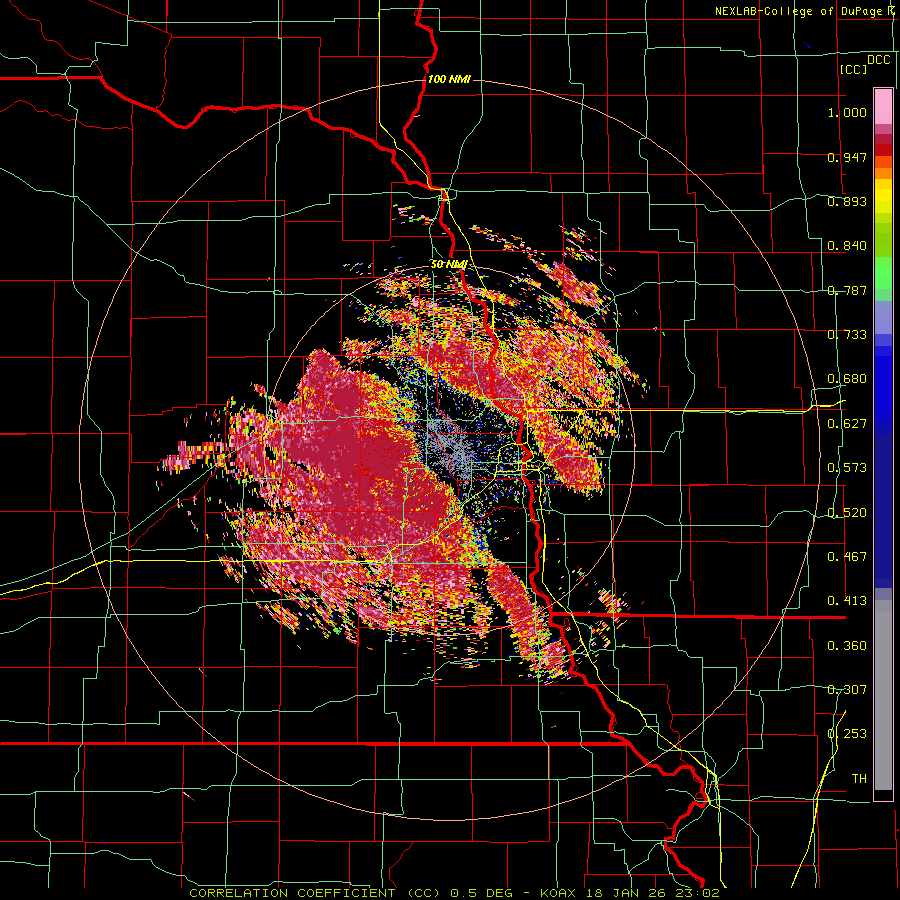Click the DCC label above color scale

pos(879,60)
